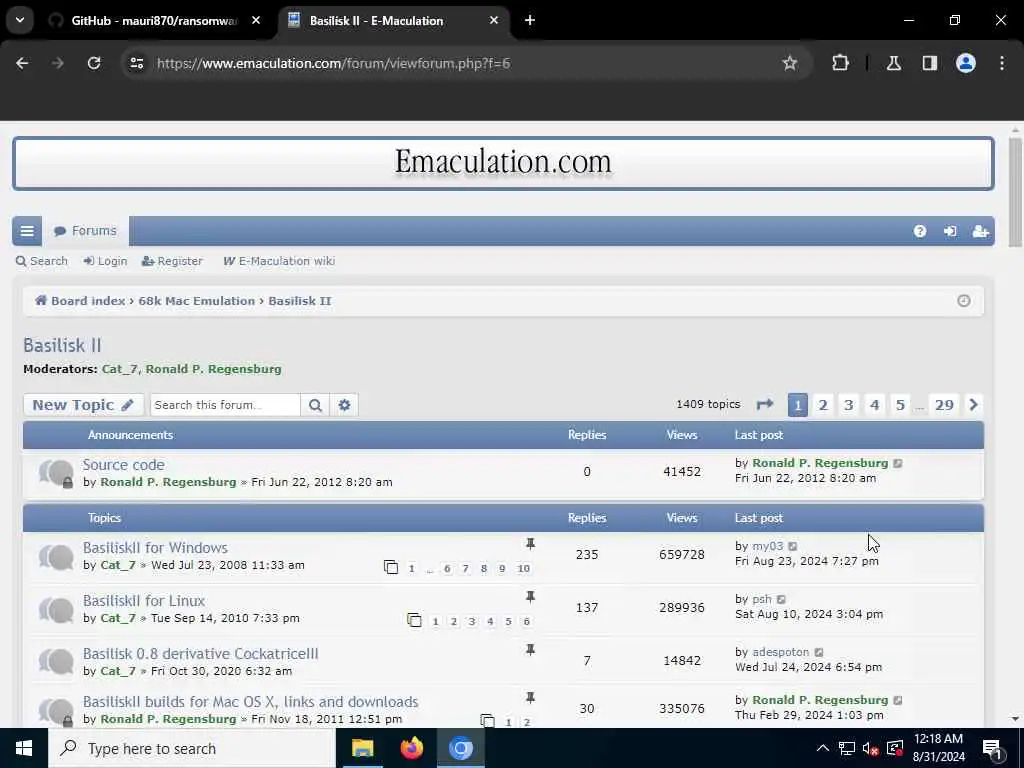Open the E-Maculation wiki link

(279, 261)
